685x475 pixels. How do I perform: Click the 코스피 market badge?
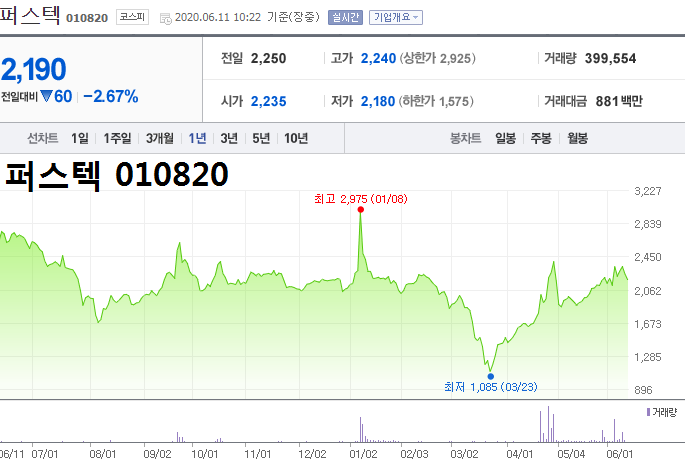(x=132, y=17)
